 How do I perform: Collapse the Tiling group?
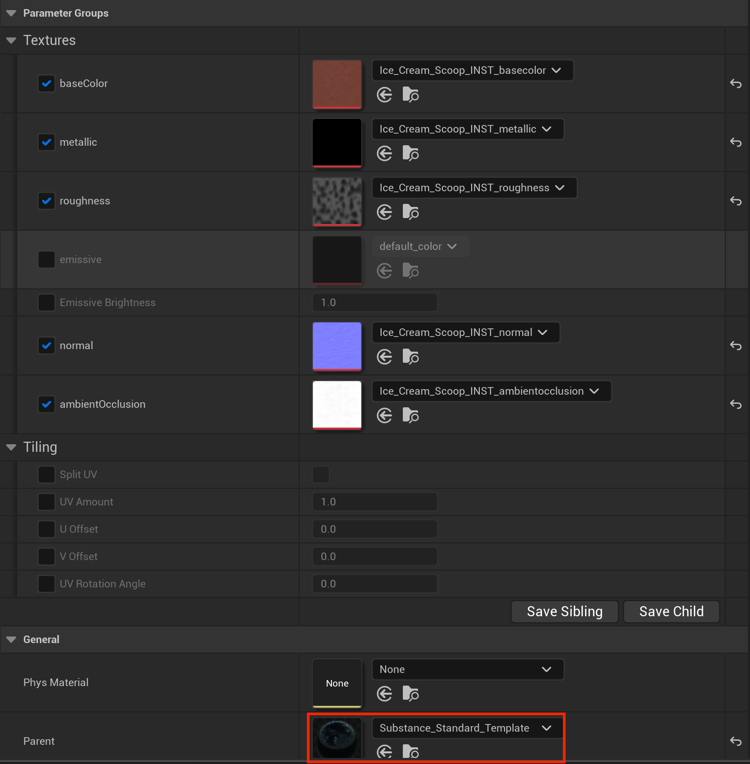tap(11, 447)
